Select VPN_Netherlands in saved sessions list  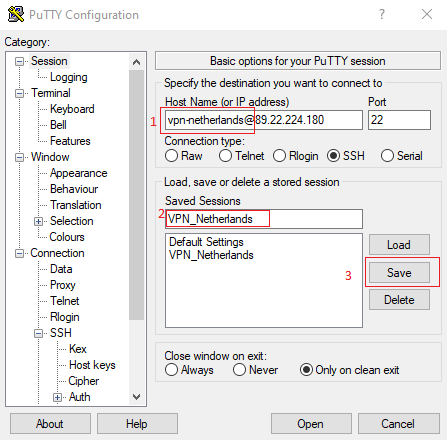tap(211, 255)
